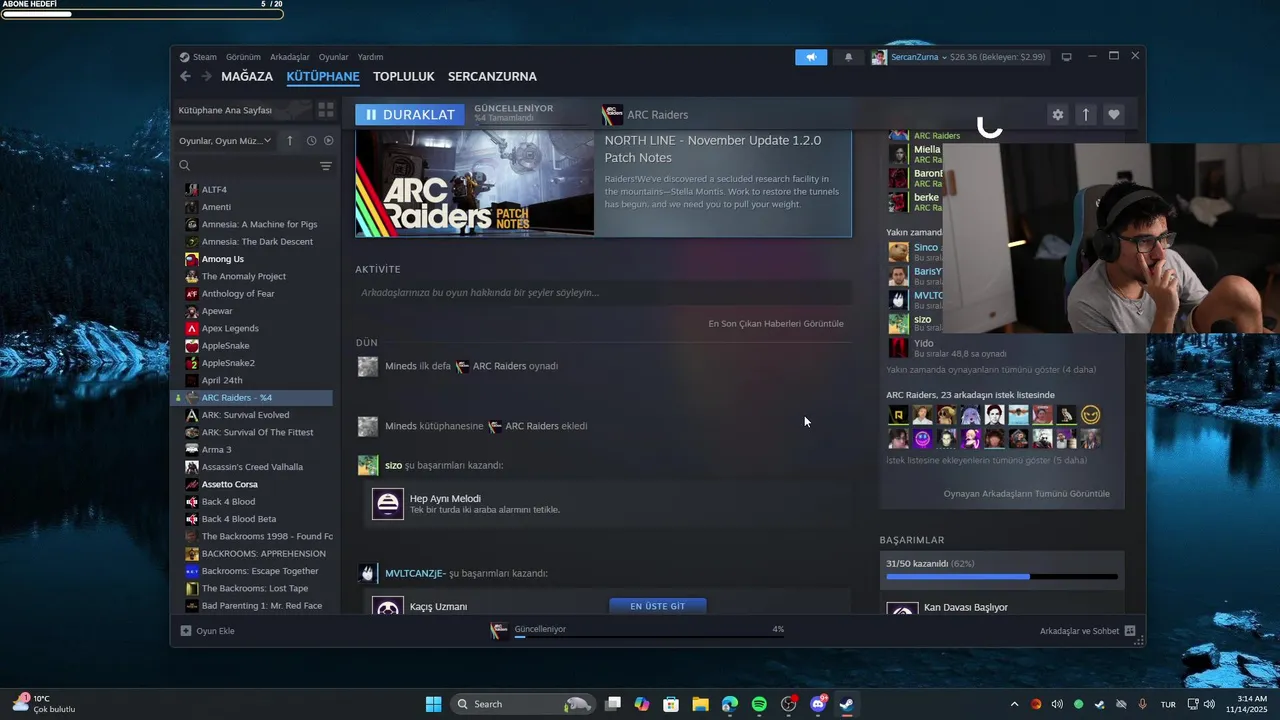Image resolution: width=1280 pixels, height=720 pixels.
Task: Open Discord from the taskbar
Action: pos(818,704)
